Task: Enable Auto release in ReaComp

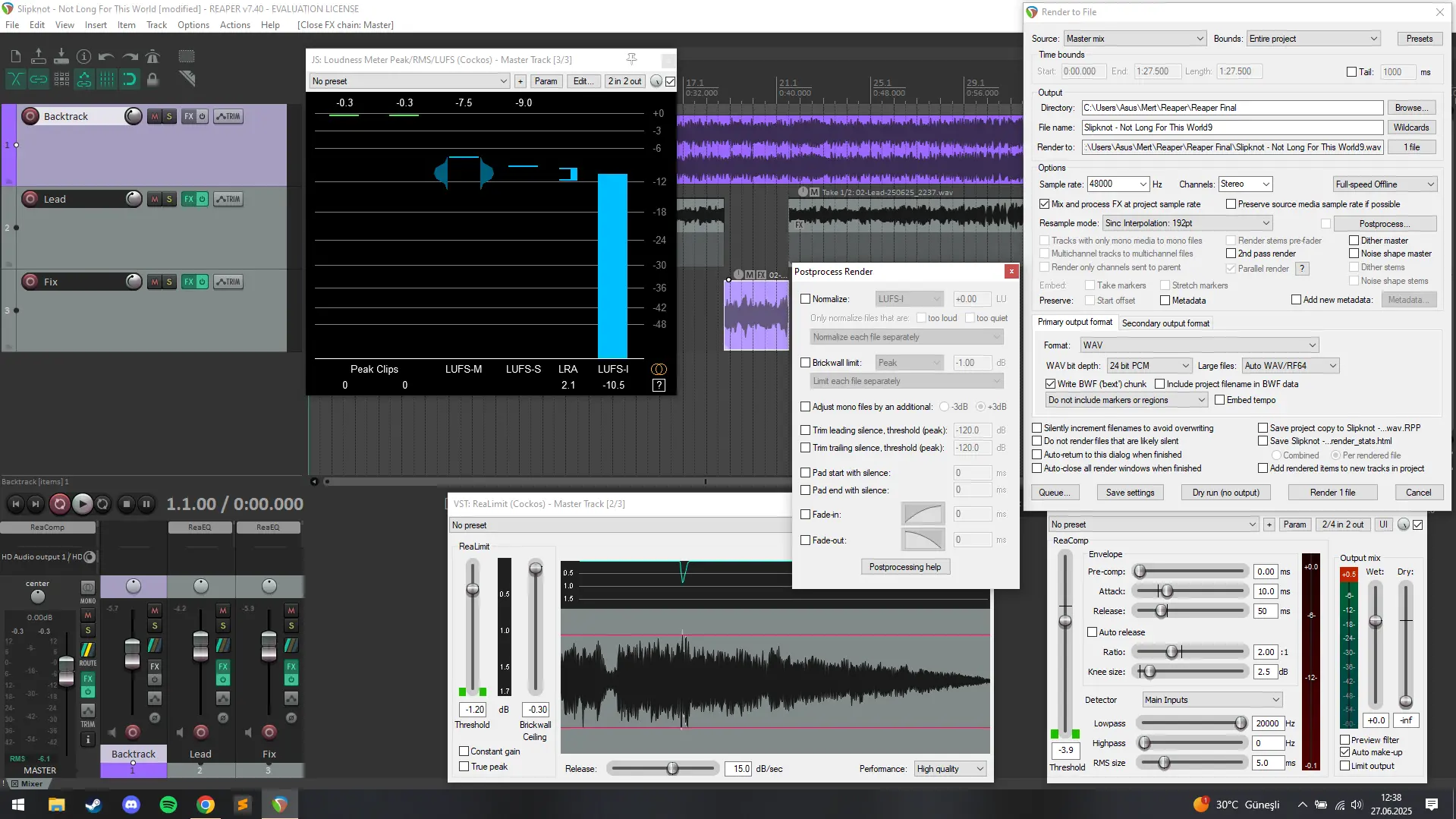Action: pyautogui.click(x=1093, y=632)
